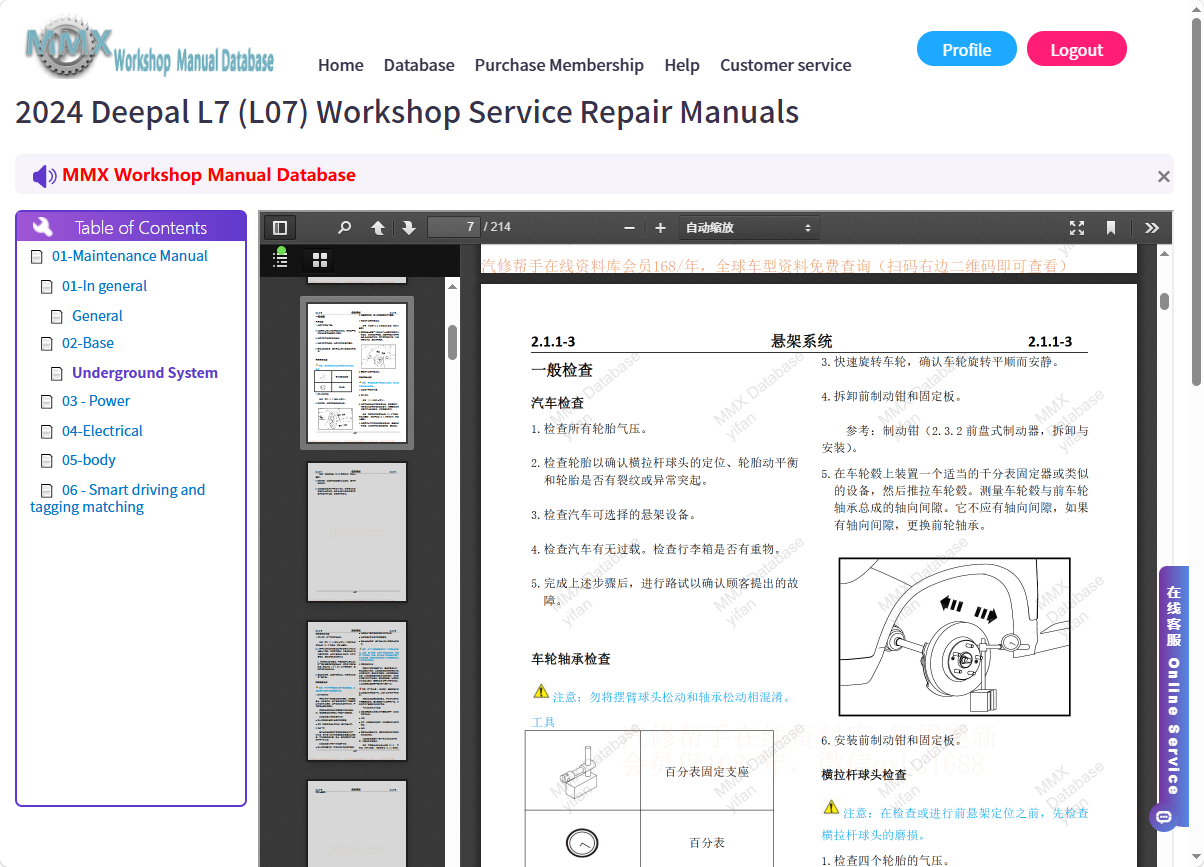Go to next page arrow

pos(408,228)
